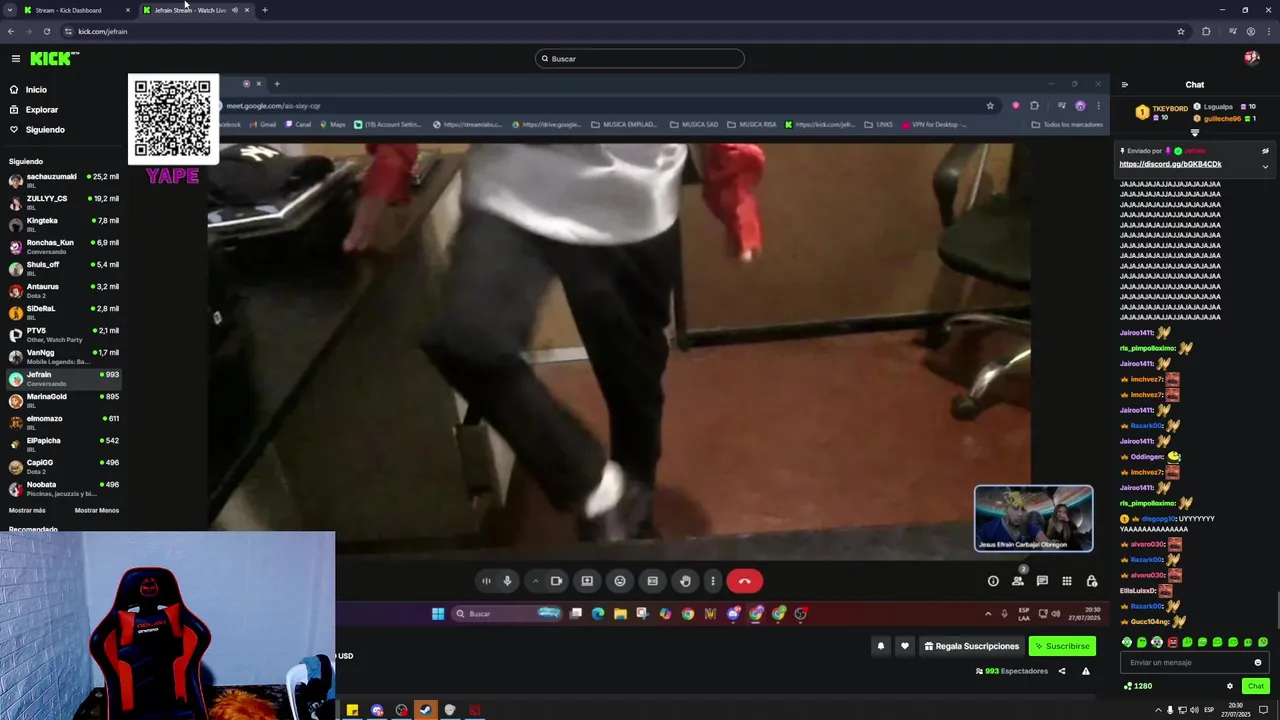The height and width of the screenshot is (720, 1280).
Task: Open the pinned discord.gg link
Action: point(1170,164)
